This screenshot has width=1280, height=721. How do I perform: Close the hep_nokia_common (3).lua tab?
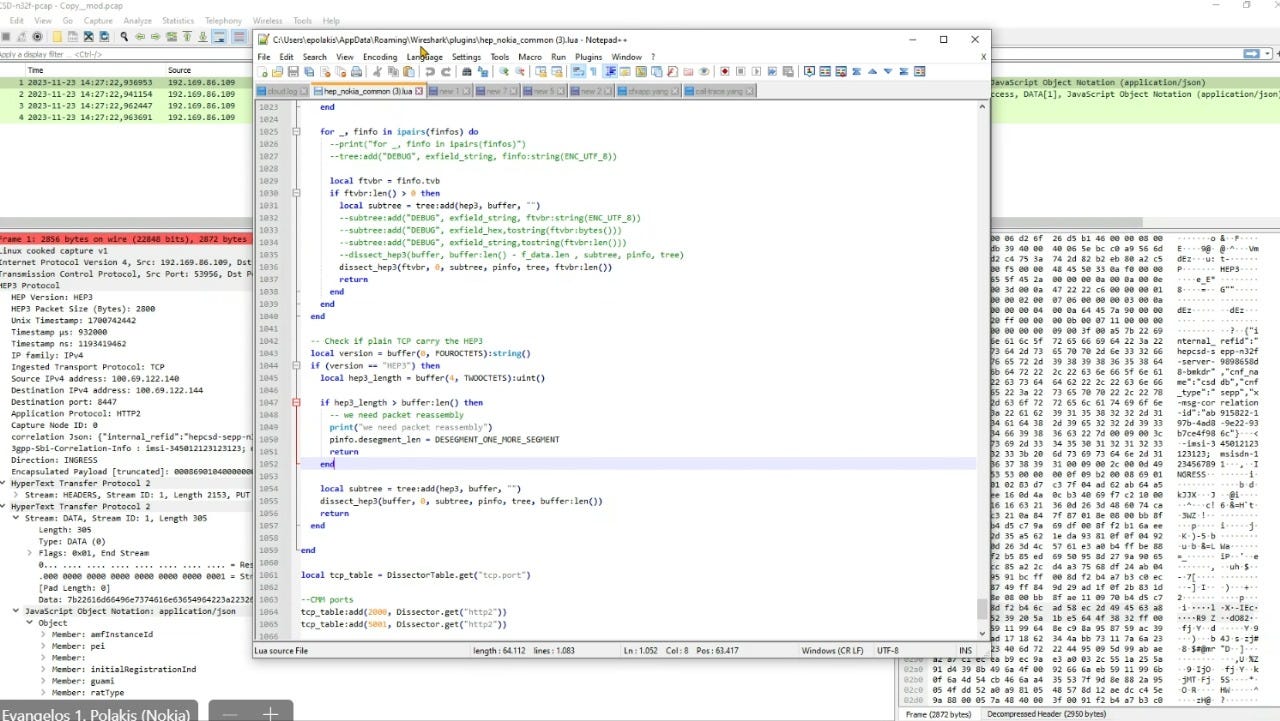(x=420, y=91)
